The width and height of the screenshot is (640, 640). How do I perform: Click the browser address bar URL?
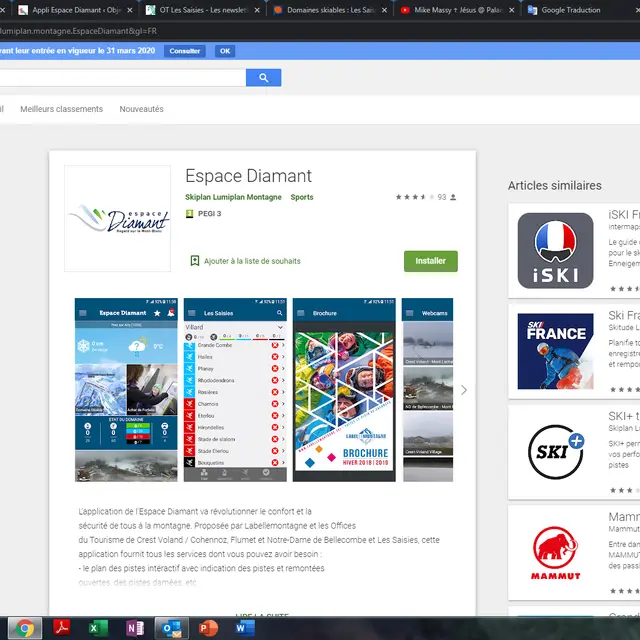(78, 31)
